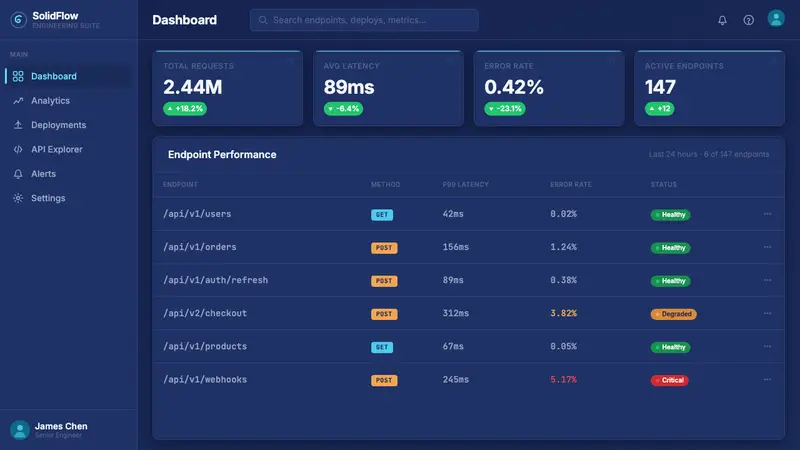This screenshot has height=450, width=800.
Task: Focus the search endpoints, deploys, metrics field
Action: pos(364,20)
